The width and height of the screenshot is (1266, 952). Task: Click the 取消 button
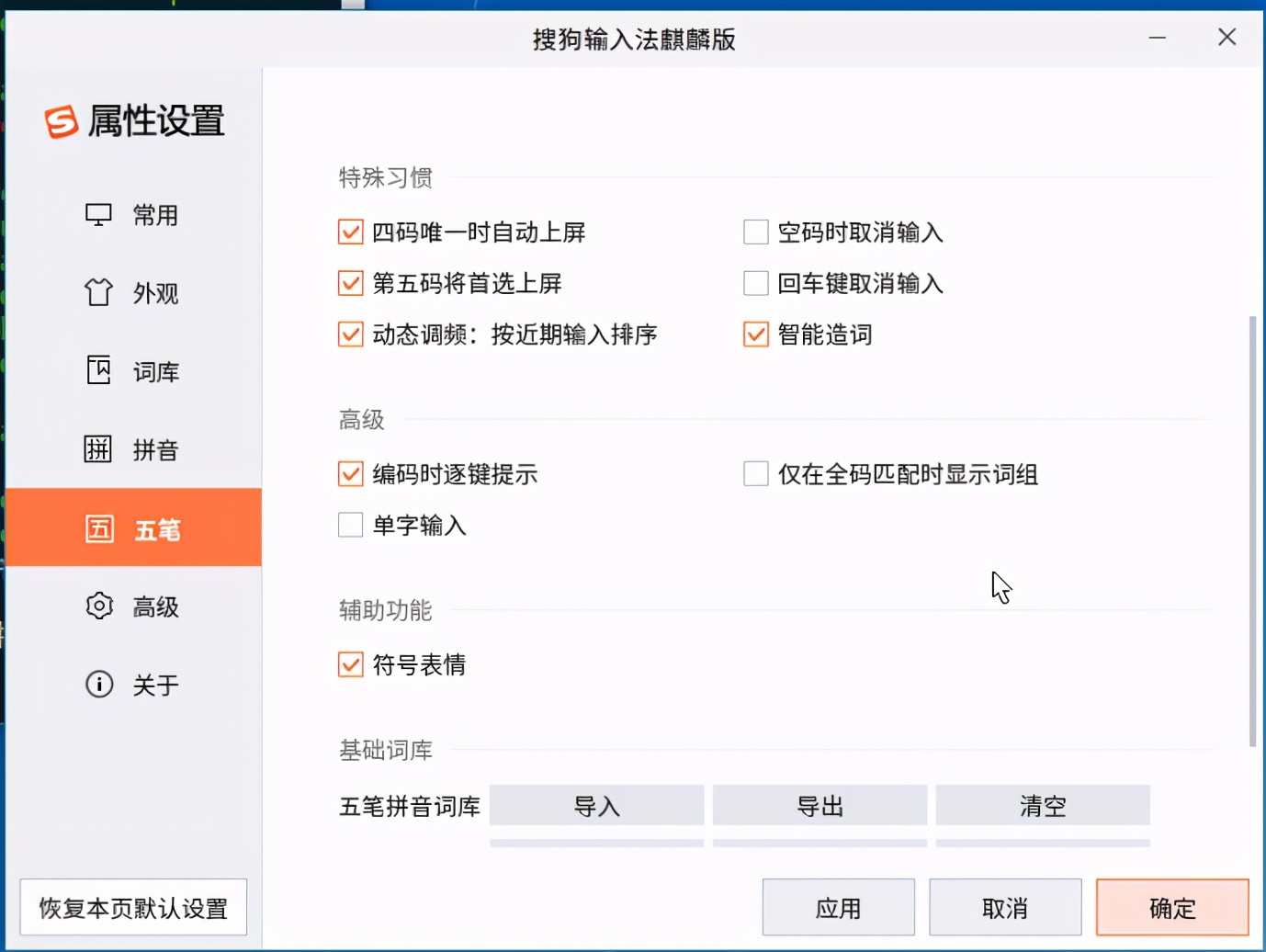[1005, 908]
